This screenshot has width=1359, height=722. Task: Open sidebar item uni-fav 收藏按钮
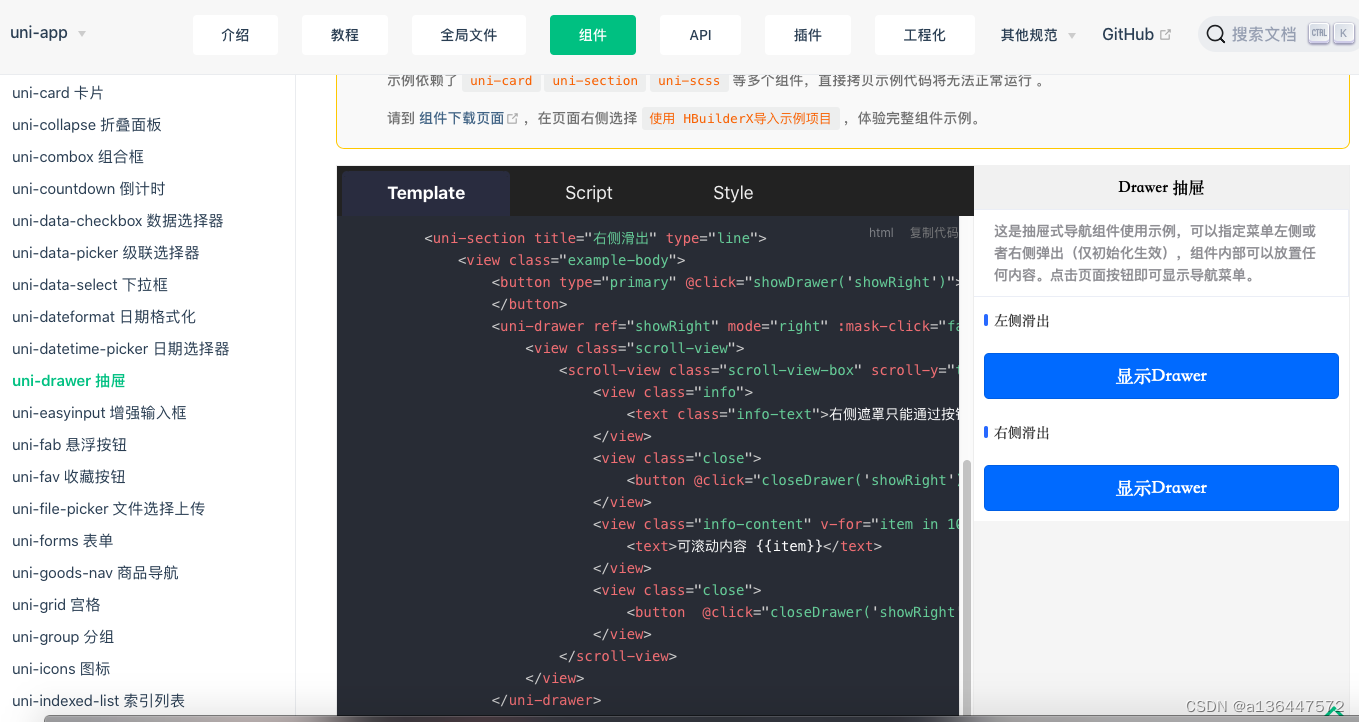[69, 477]
